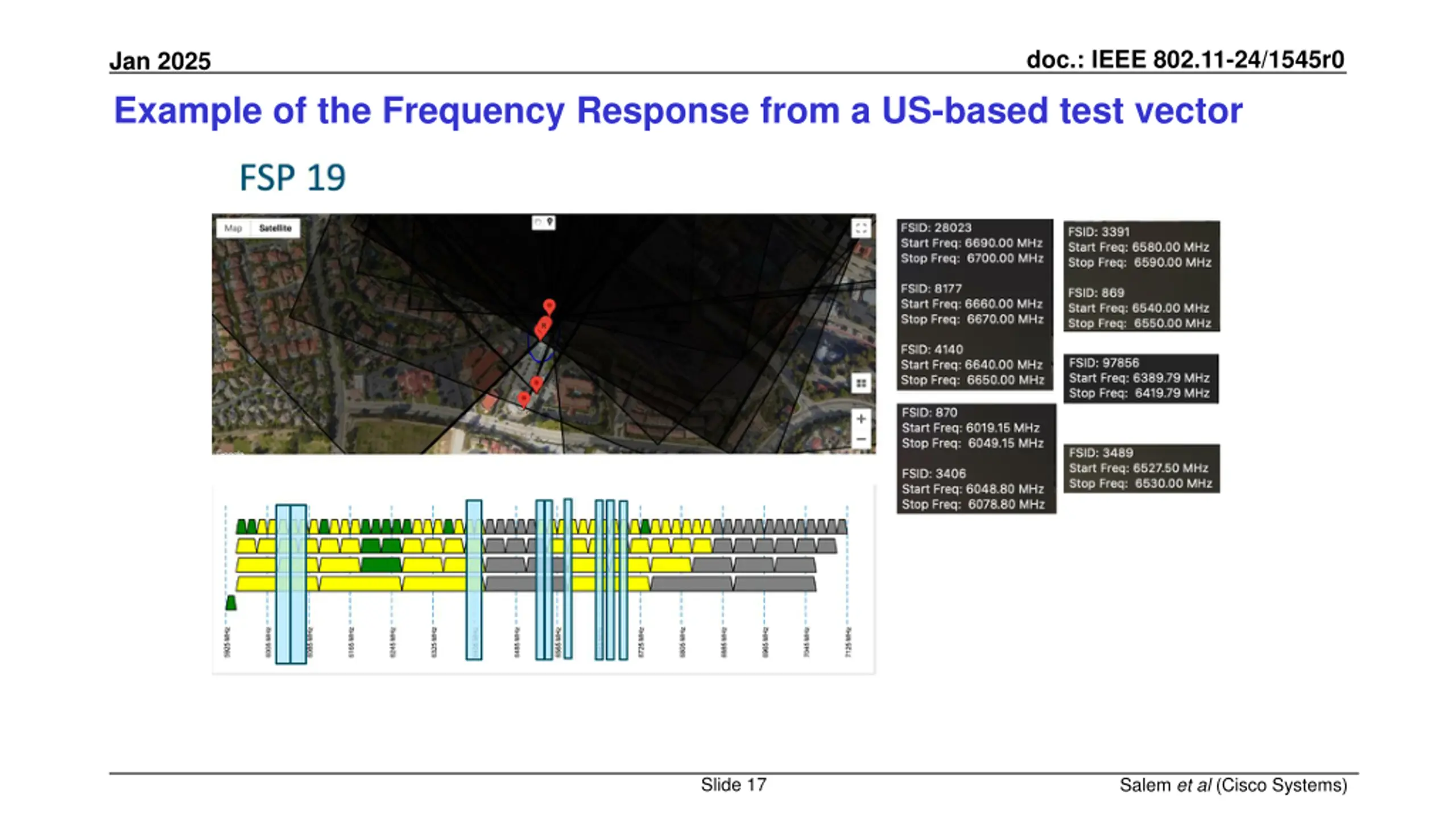Click the FSID: 3391 label
Viewport: 1456px width, 819px height.
point(1098,232)
